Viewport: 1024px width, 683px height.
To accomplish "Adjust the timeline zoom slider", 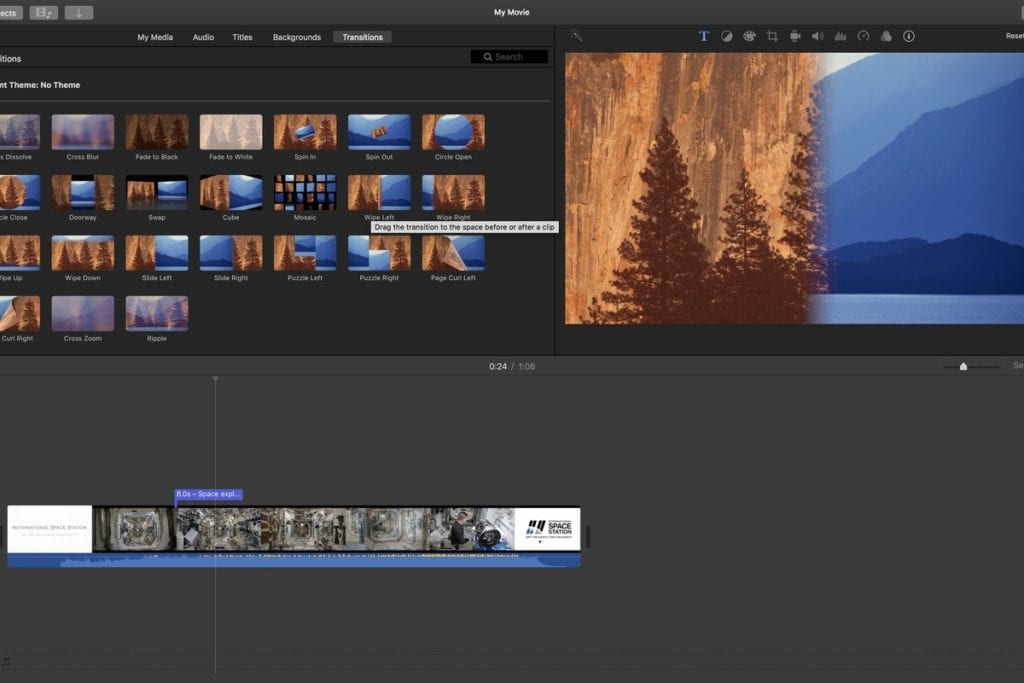I will click(x=963, y=366).
